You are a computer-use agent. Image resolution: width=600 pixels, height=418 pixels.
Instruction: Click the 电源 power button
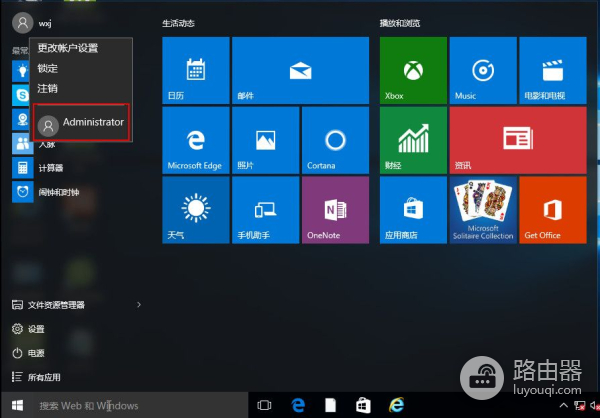click(36, 353)
